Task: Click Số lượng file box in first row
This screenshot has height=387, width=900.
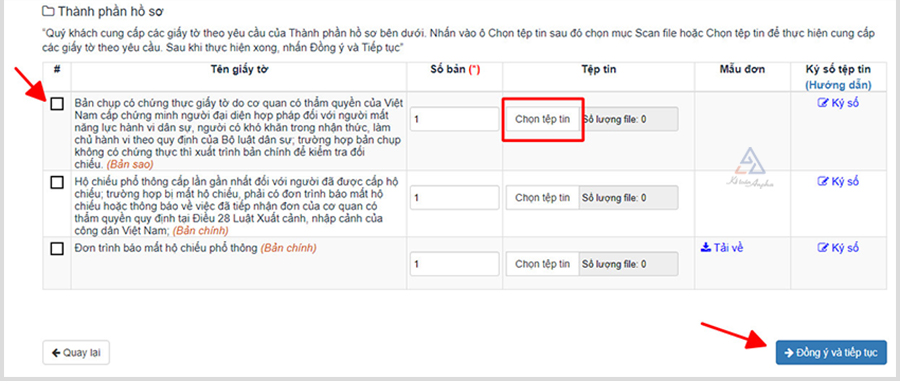Action: [629, 119]
